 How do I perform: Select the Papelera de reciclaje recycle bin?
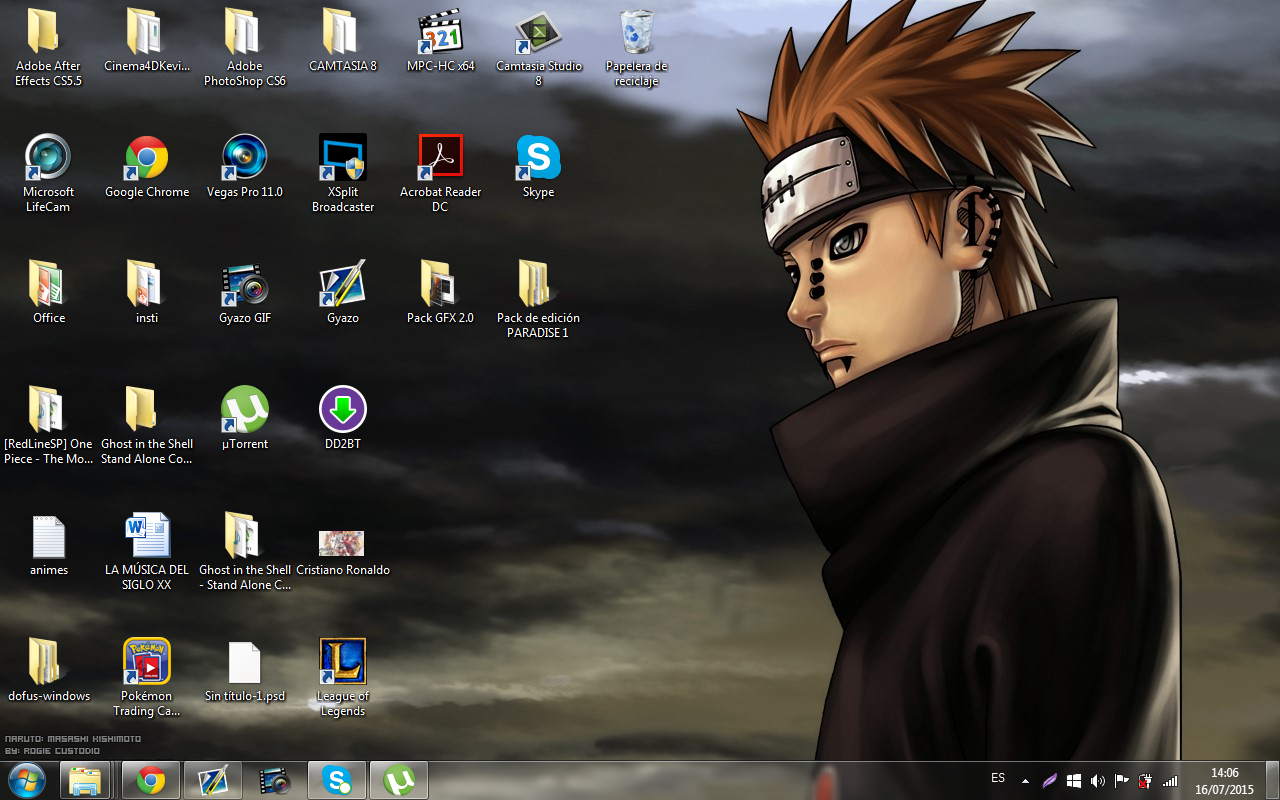tap(636, 47)
